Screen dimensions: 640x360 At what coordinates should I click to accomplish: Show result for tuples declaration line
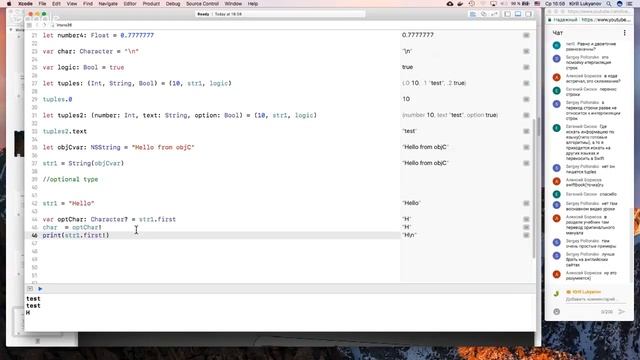click(x=527, y=83)
